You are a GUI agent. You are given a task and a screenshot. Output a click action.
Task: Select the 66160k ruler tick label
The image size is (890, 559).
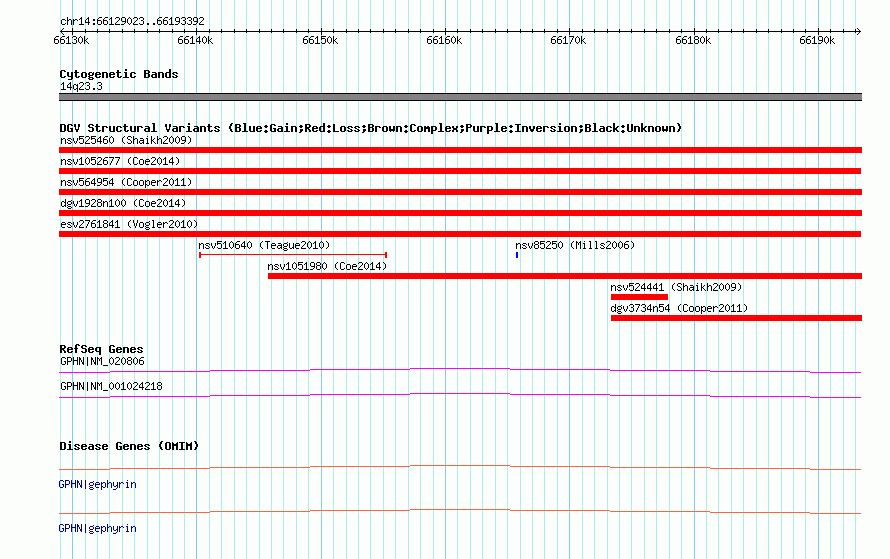tap(444, 40)
